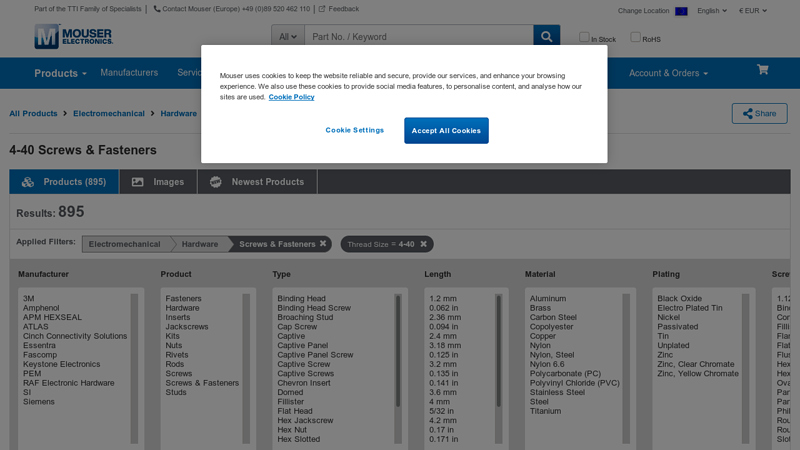Click the search magnifier button

tap(546, 37)
